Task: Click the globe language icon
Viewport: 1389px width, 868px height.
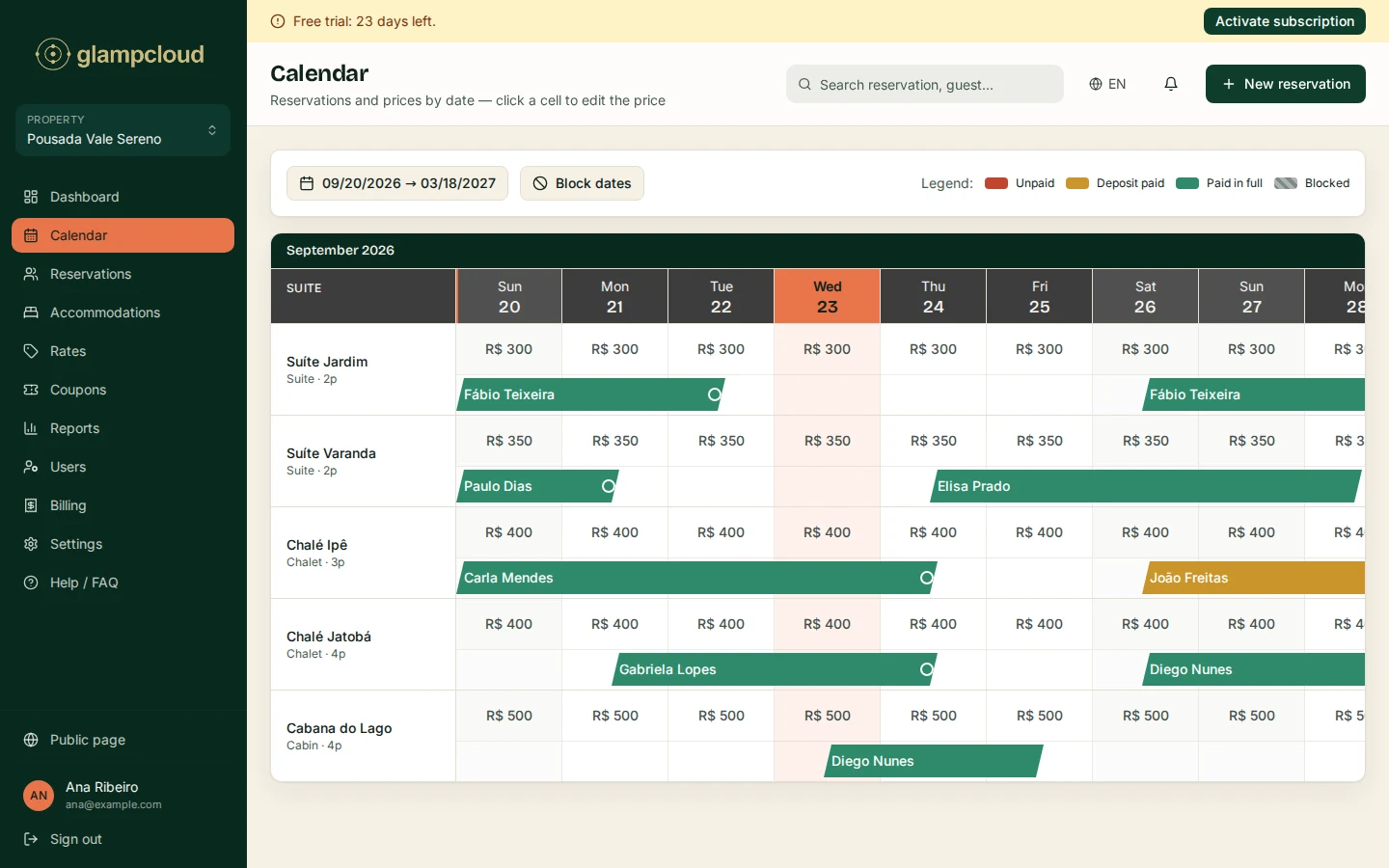Action: (x=1096, y=84)
